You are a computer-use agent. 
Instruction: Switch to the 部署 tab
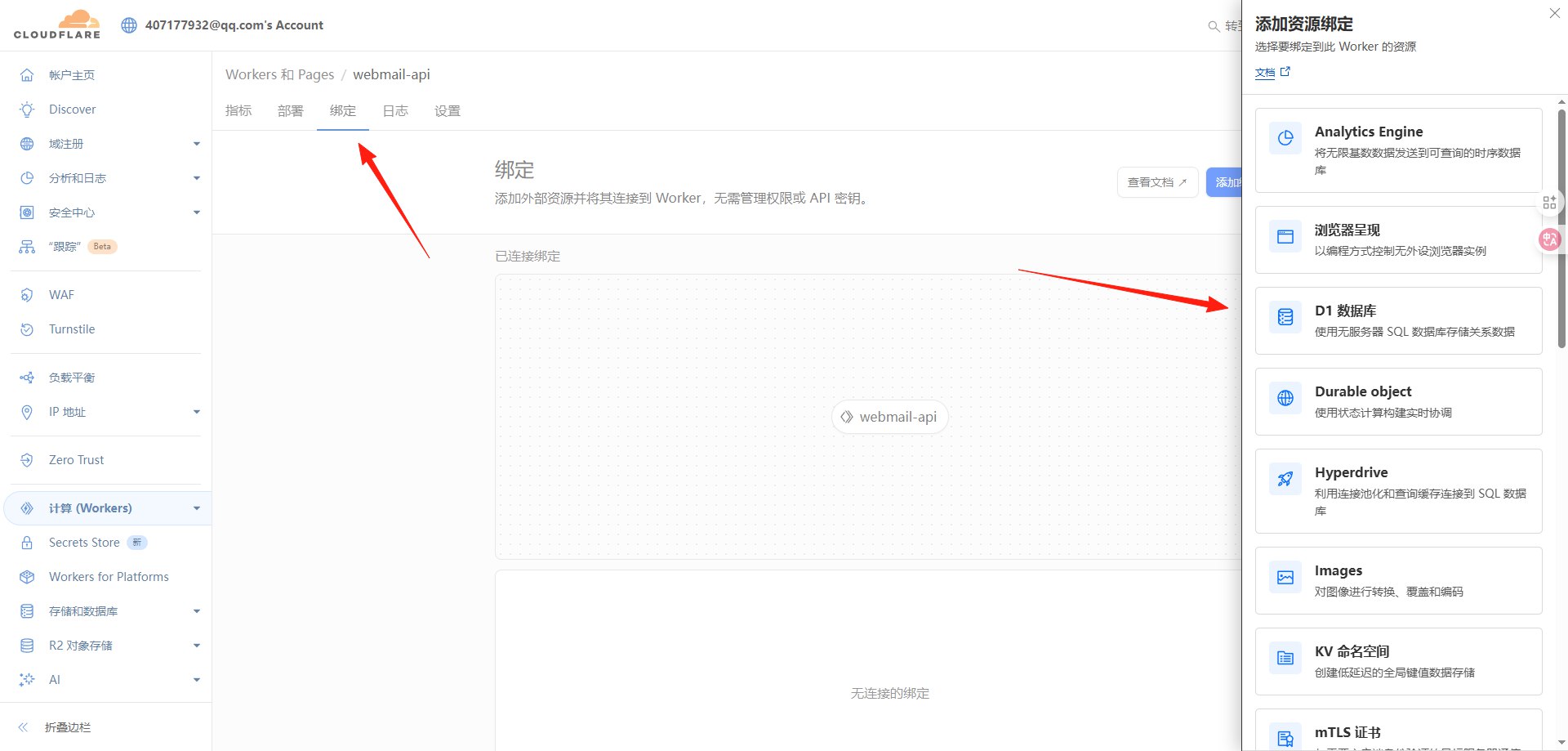point(291,110)
